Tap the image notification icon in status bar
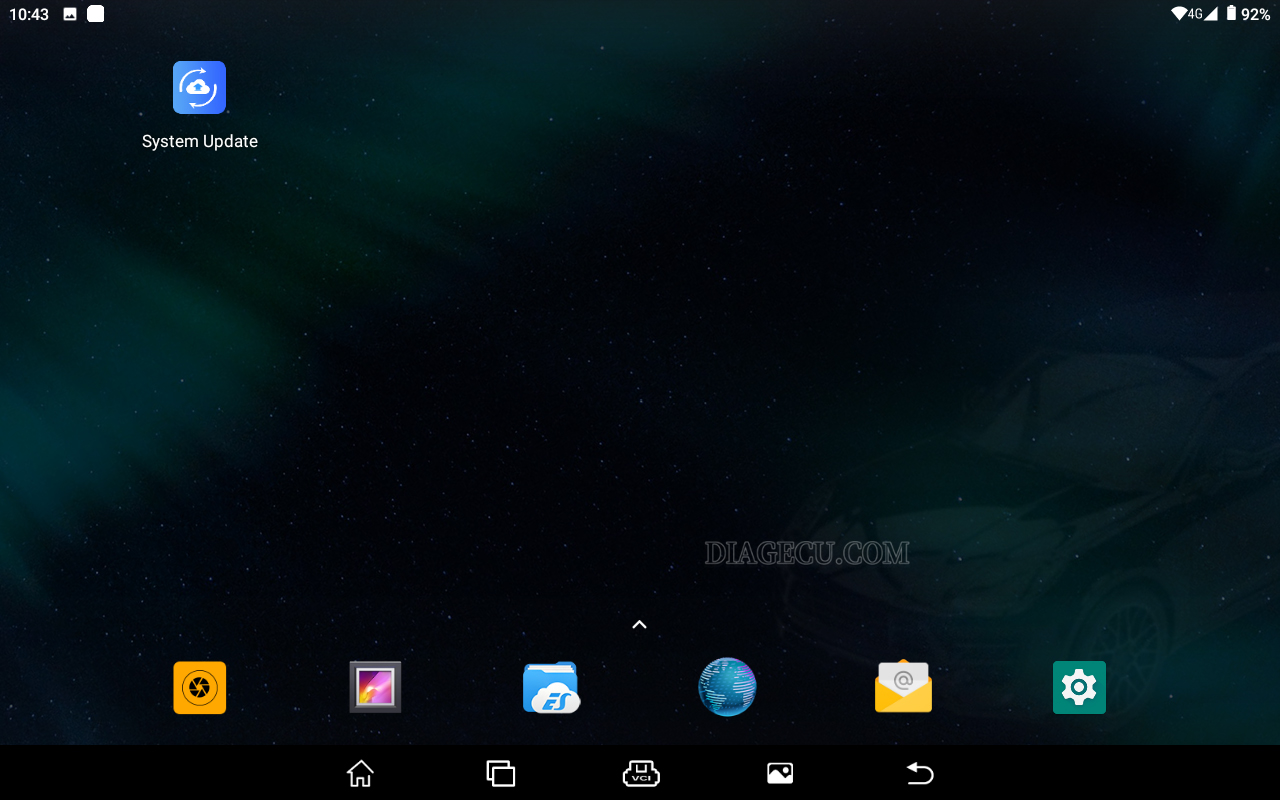Screen dimensions: 1280x800 (70, 14)
